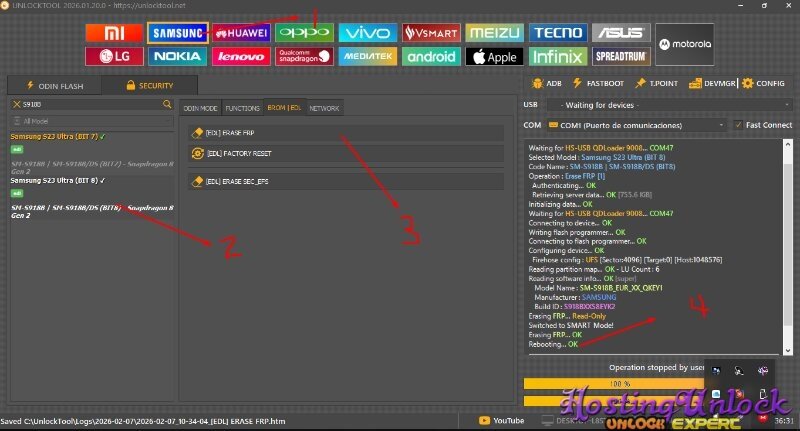Open the YouTube link in status bar
800x431 pixels.
tap(502, 420)
